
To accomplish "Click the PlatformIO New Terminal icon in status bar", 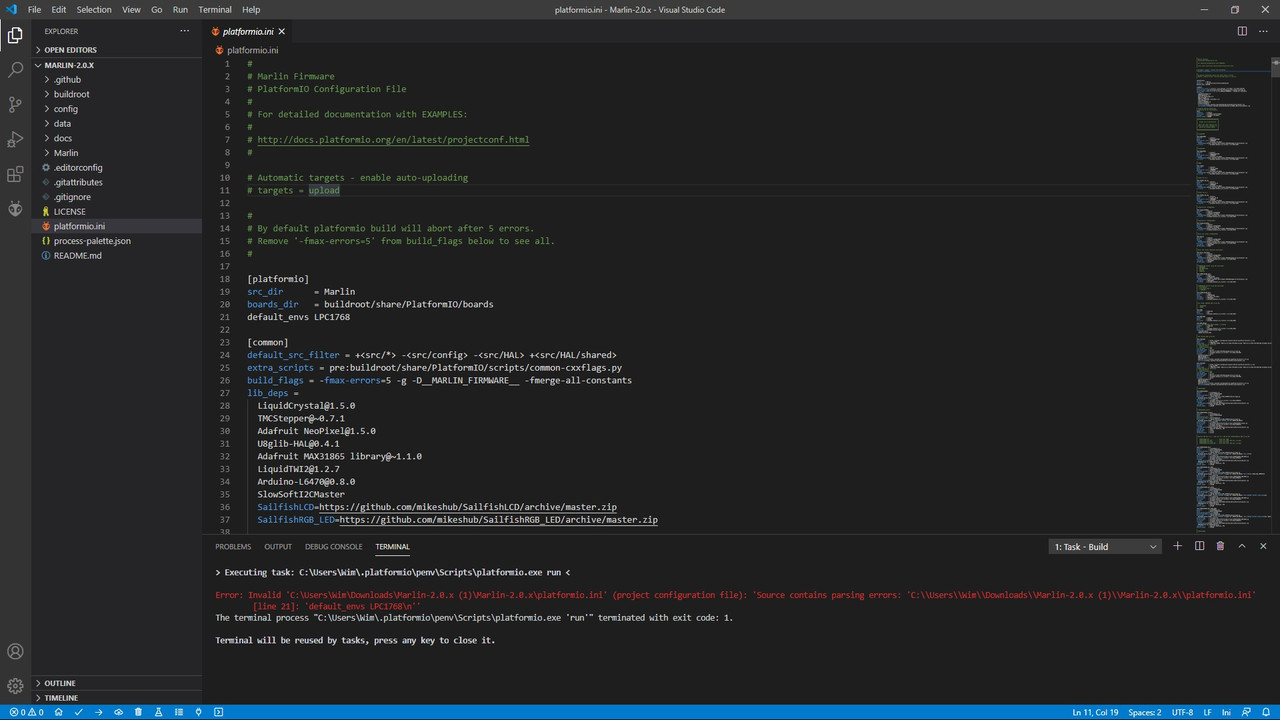I will 218,712.
